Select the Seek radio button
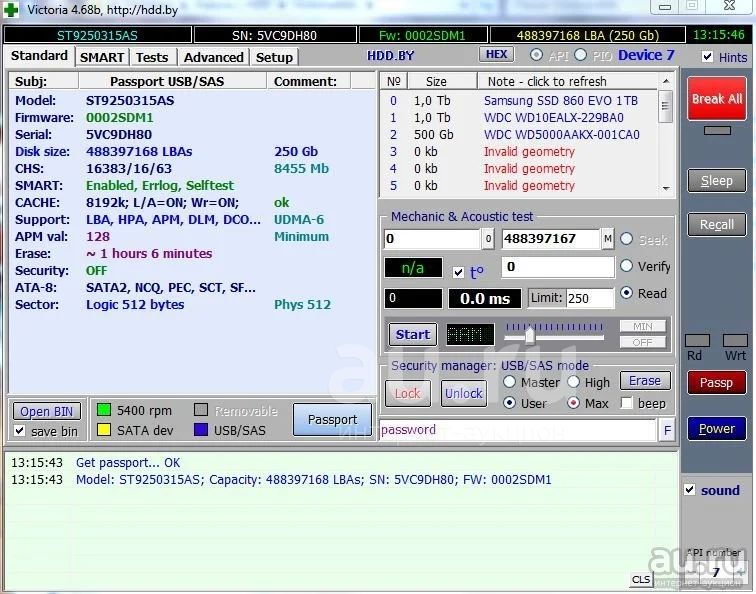 (626, 239)
